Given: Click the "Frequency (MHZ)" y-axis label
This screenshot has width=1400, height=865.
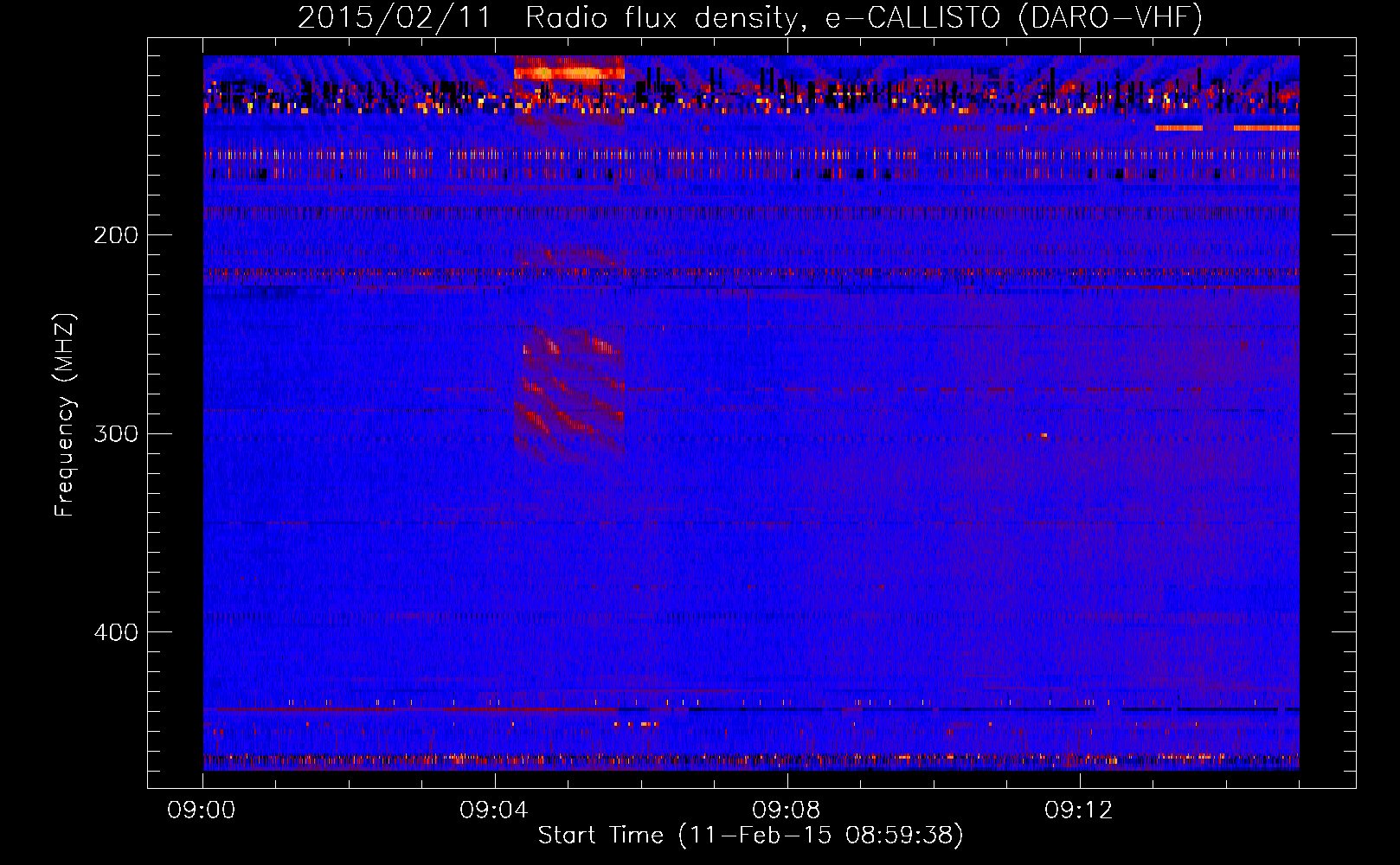Looking at the screenshot, I should [65, 415].
